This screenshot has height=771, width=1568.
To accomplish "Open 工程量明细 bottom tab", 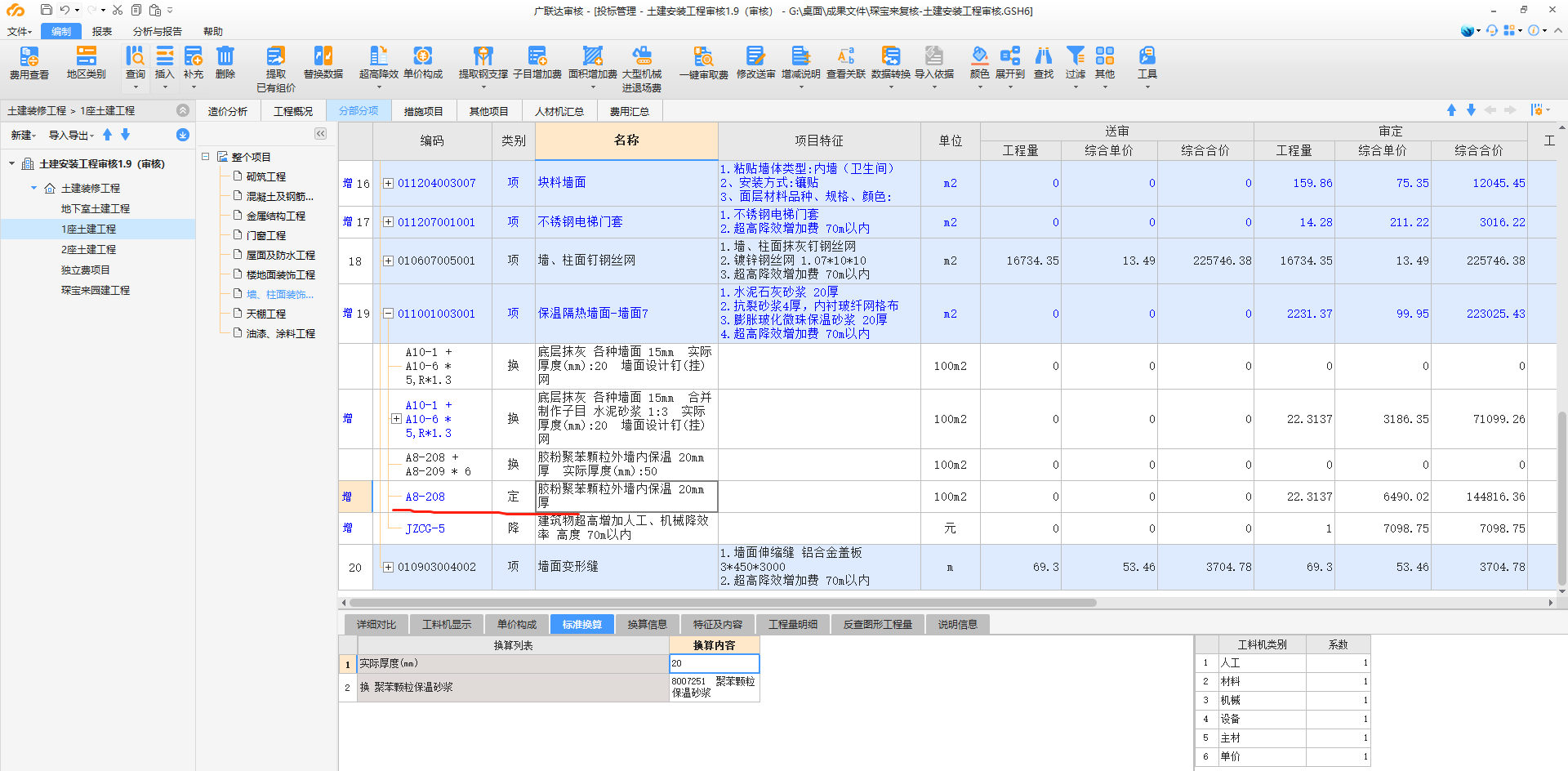I will click(793, 624).
